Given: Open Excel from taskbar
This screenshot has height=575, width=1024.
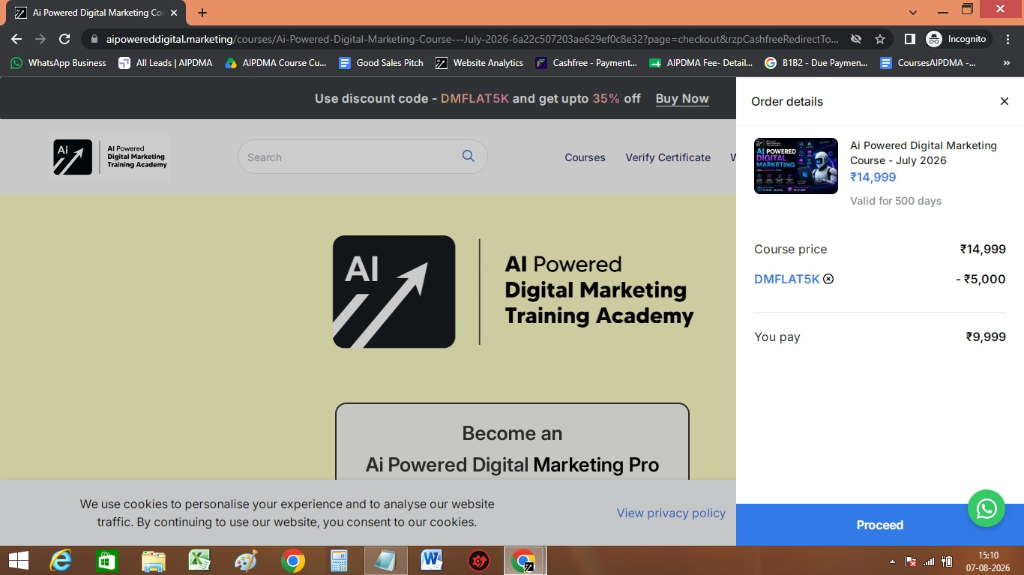Looking at the screenshot, I should click(x=199, y=561).
